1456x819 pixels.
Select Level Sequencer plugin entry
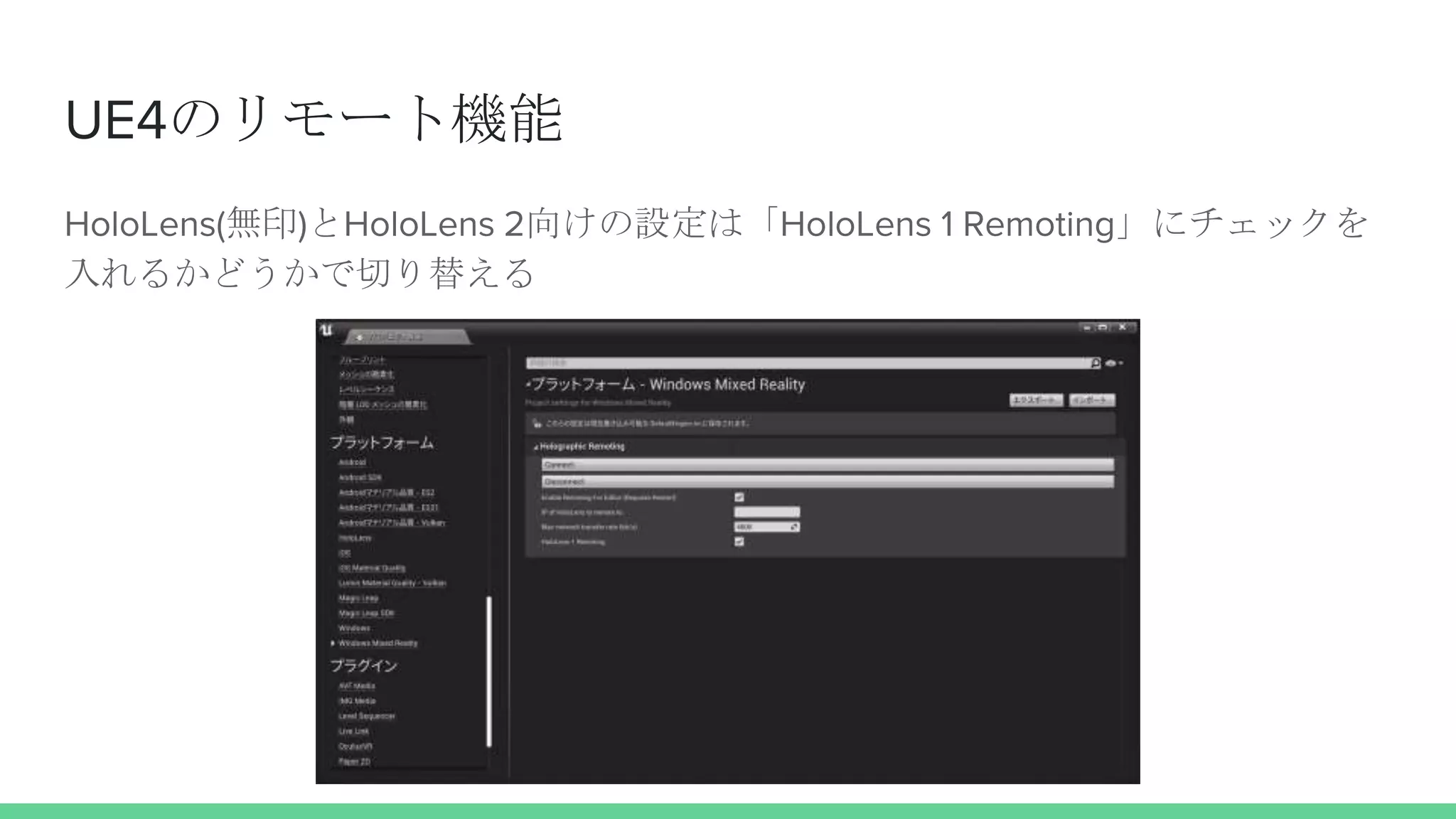point(367,716)
